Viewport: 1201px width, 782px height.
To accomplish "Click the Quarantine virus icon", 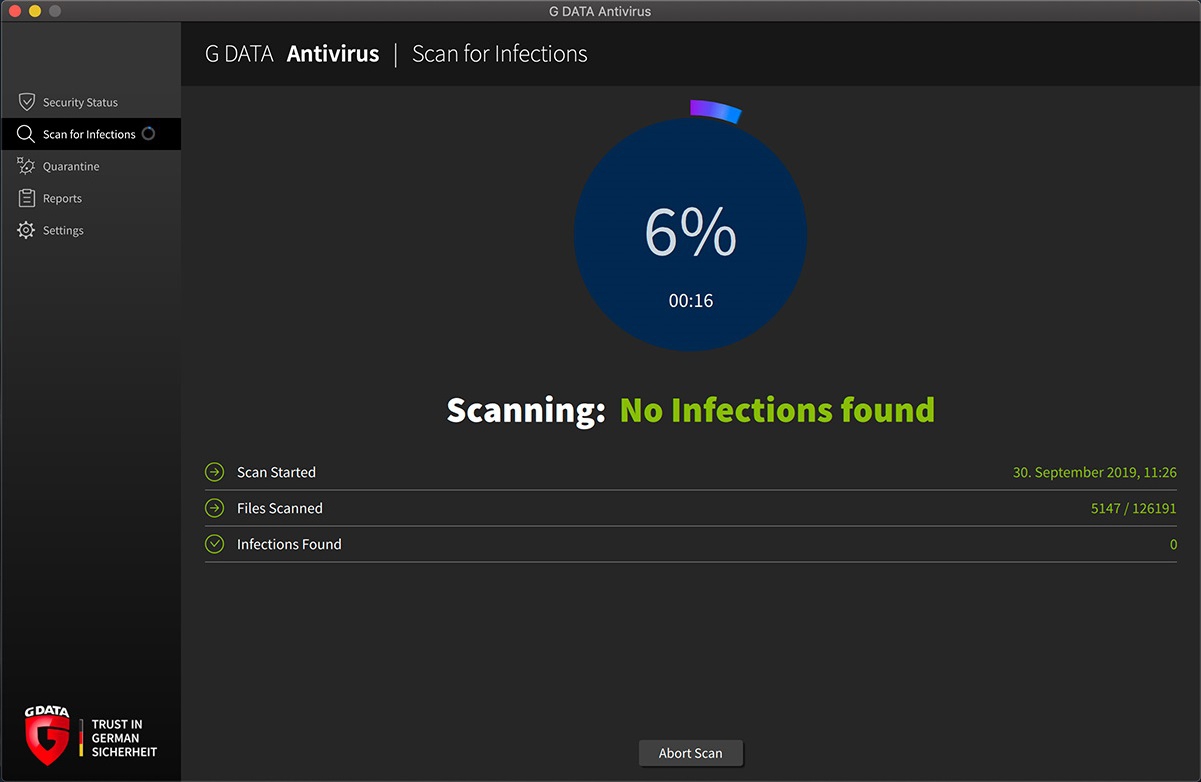I will [26, 166].
